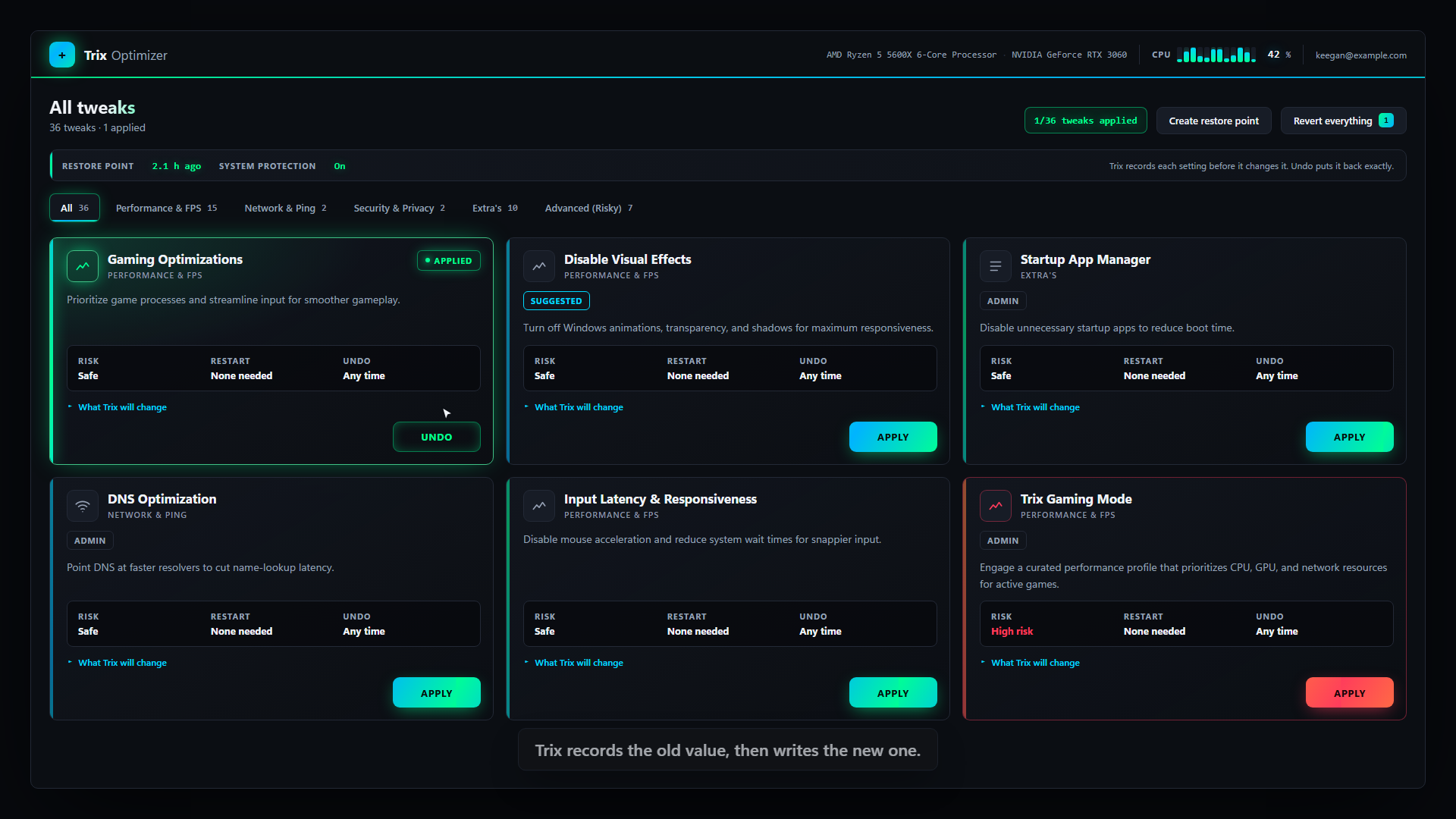This screenshot has width=1456, height=819.
Task: Click the Trix Gaming Mode card title
Action: click(x=1076, y=499)
